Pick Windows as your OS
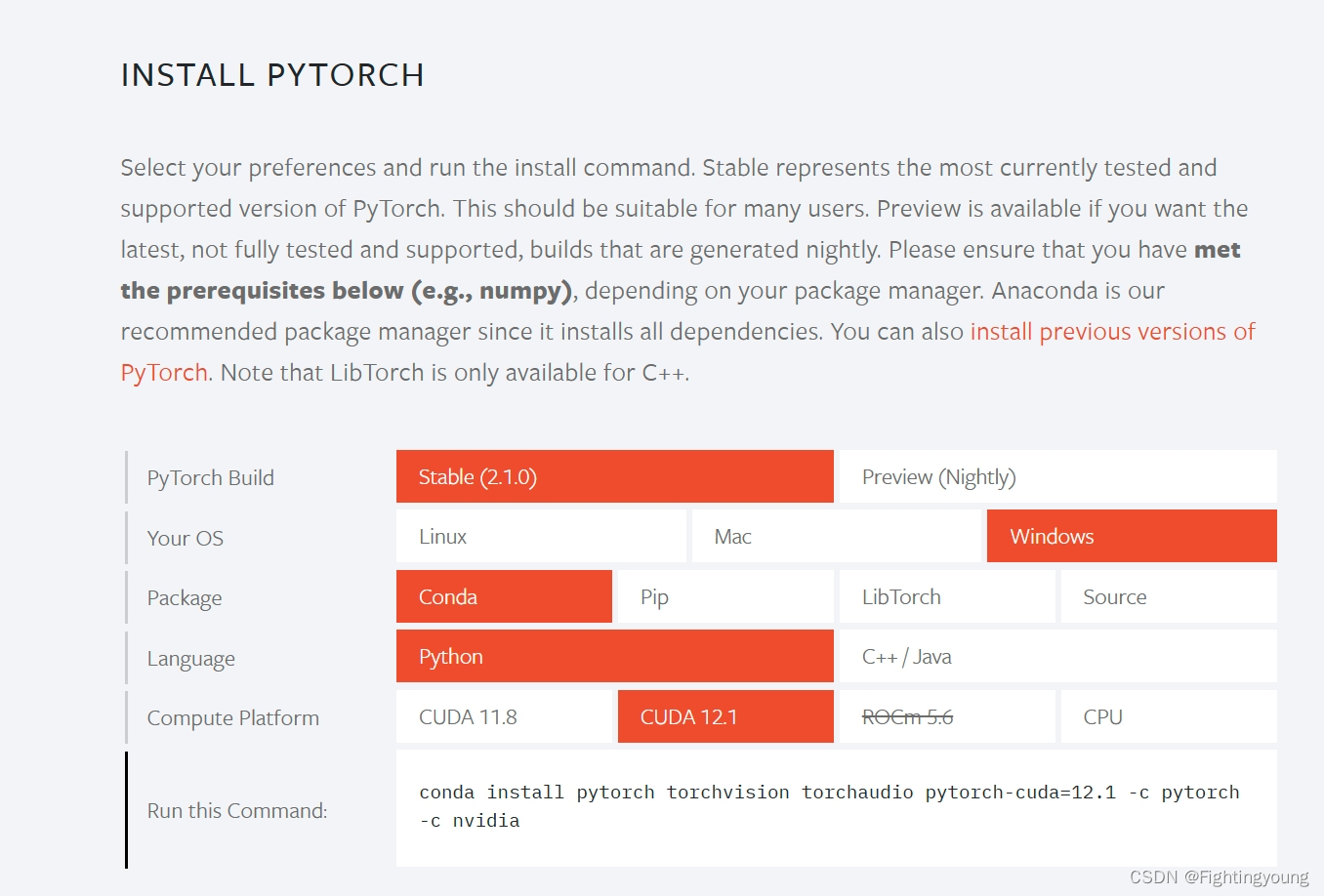This screenshot has width=1324, height=896. tap(1131, 536)
